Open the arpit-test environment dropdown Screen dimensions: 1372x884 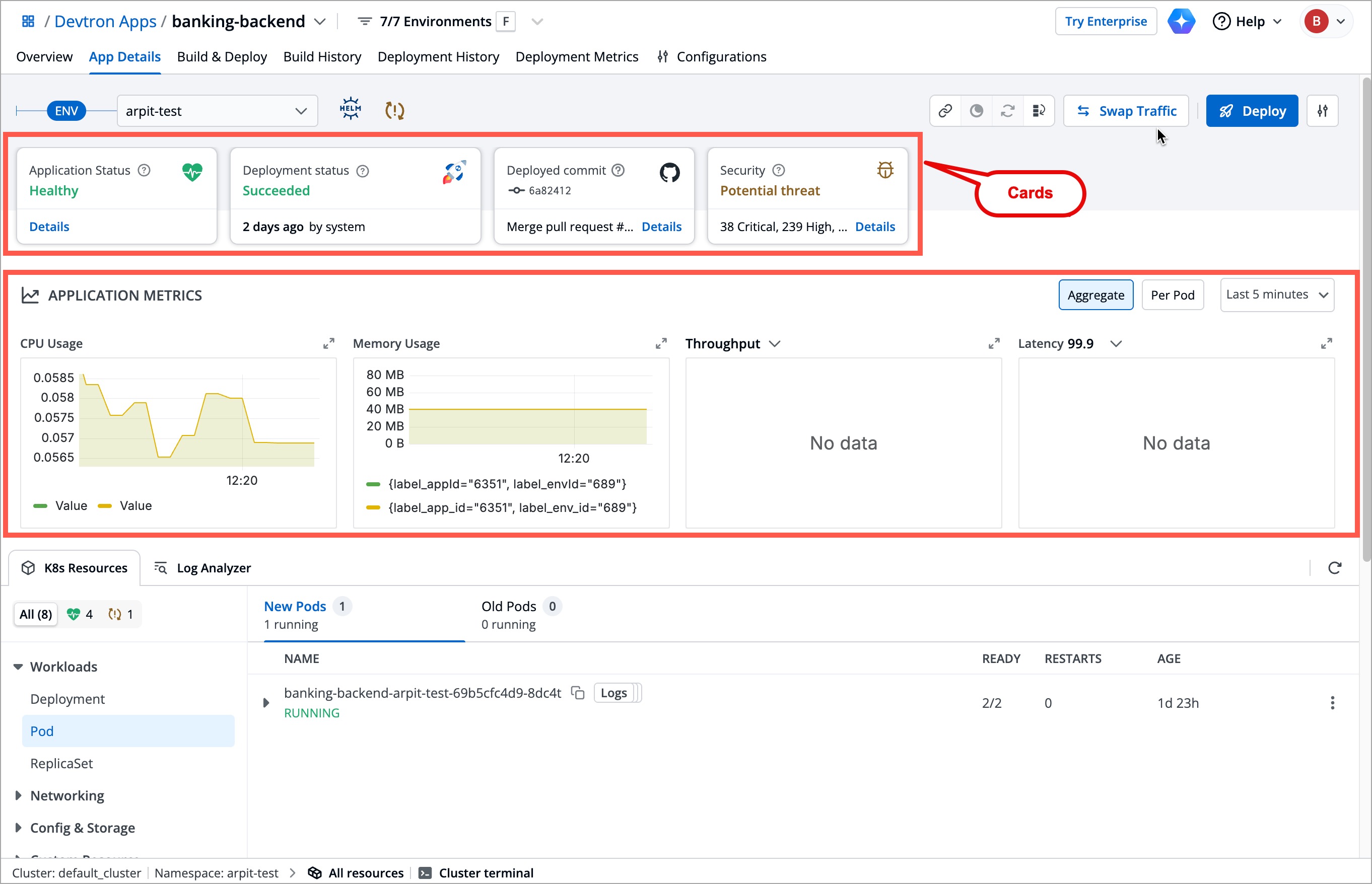(217, 111)
